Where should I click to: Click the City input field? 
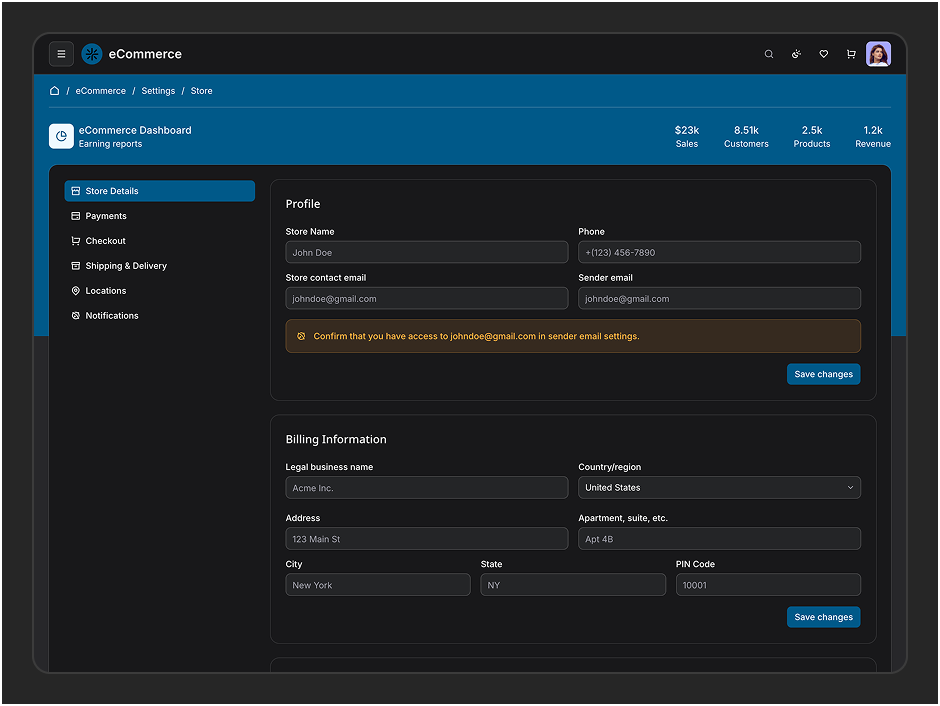click(x=378, y=585)
